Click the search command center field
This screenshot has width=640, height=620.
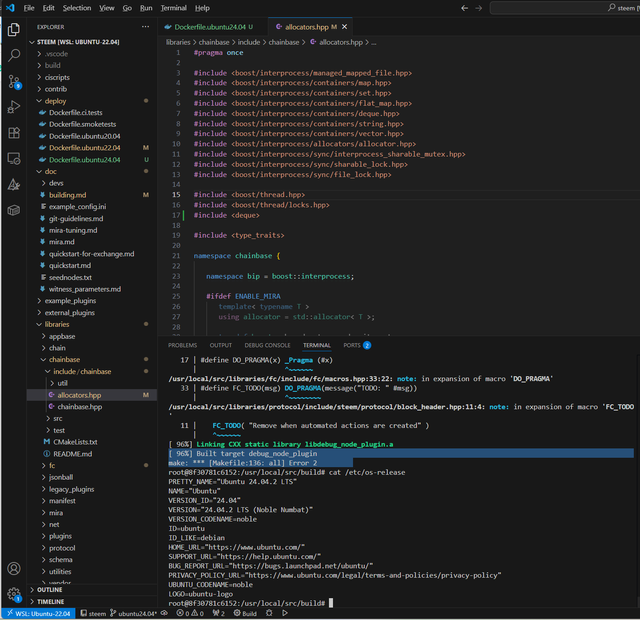[565, 8]
